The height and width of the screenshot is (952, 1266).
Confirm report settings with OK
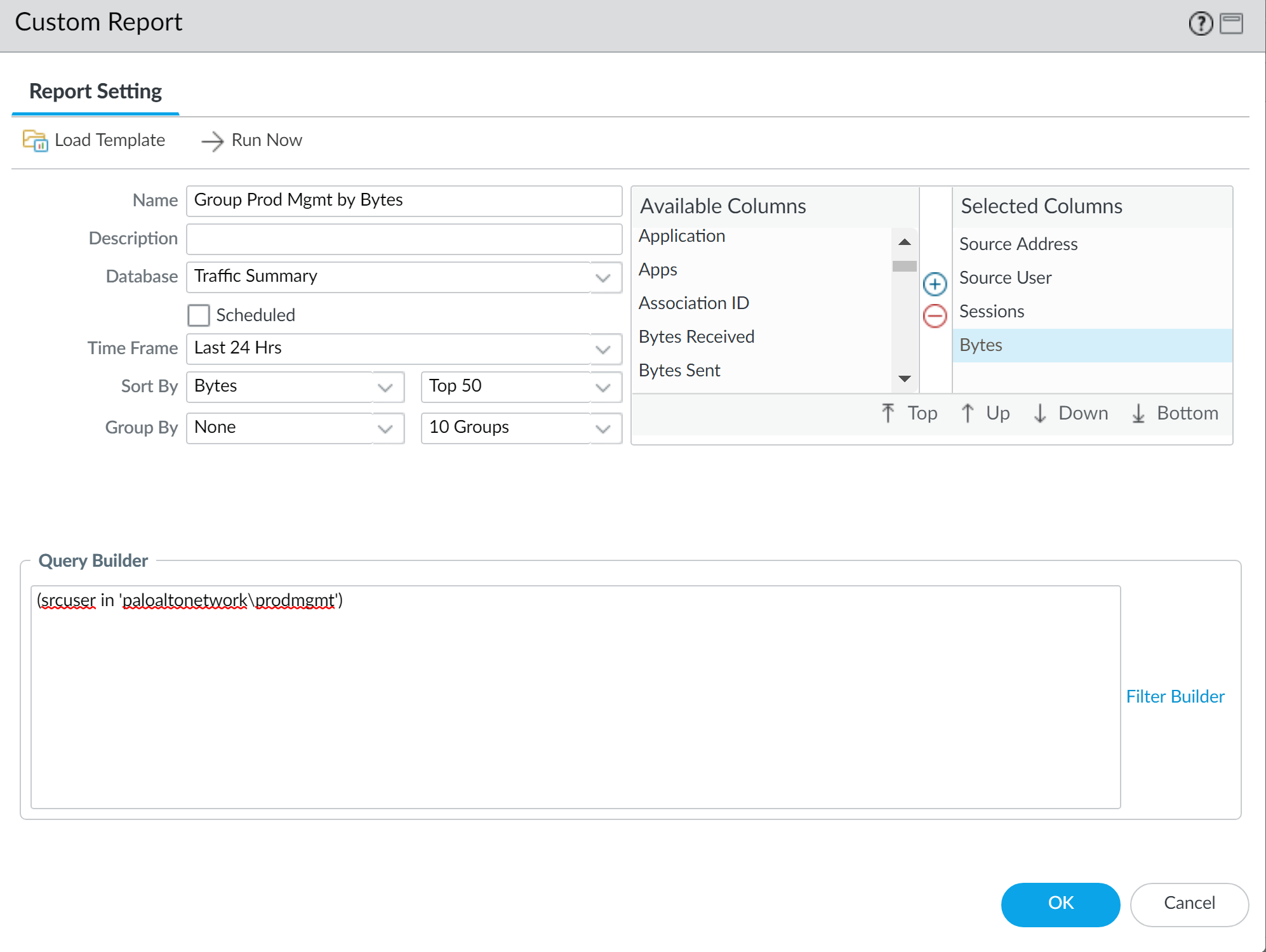pos(1060,904)
